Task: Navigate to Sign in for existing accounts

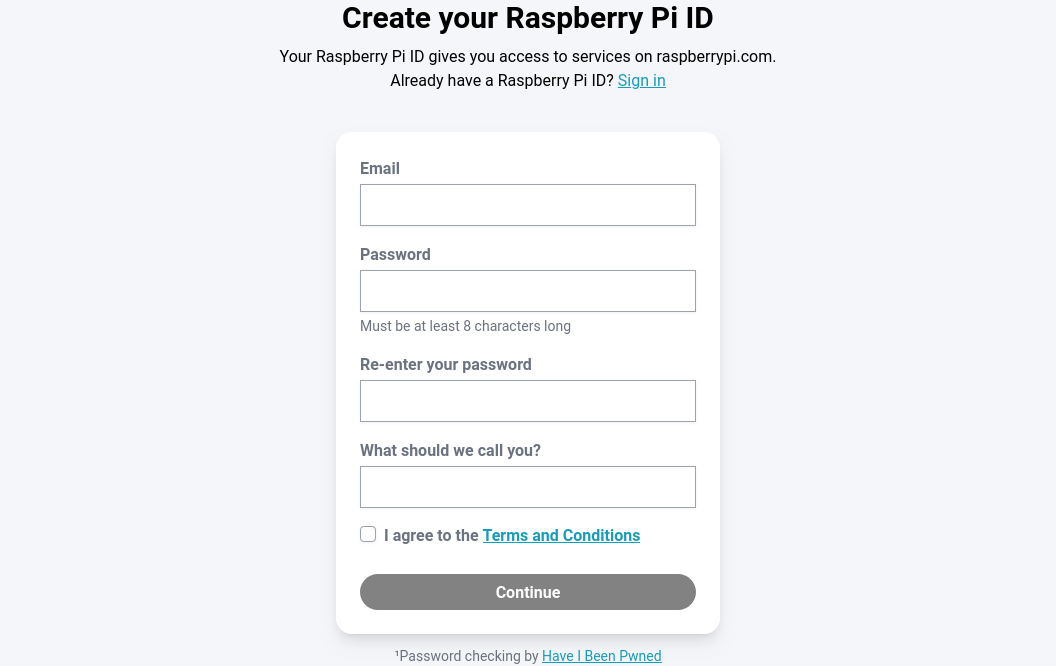Action: click(641, 81)
